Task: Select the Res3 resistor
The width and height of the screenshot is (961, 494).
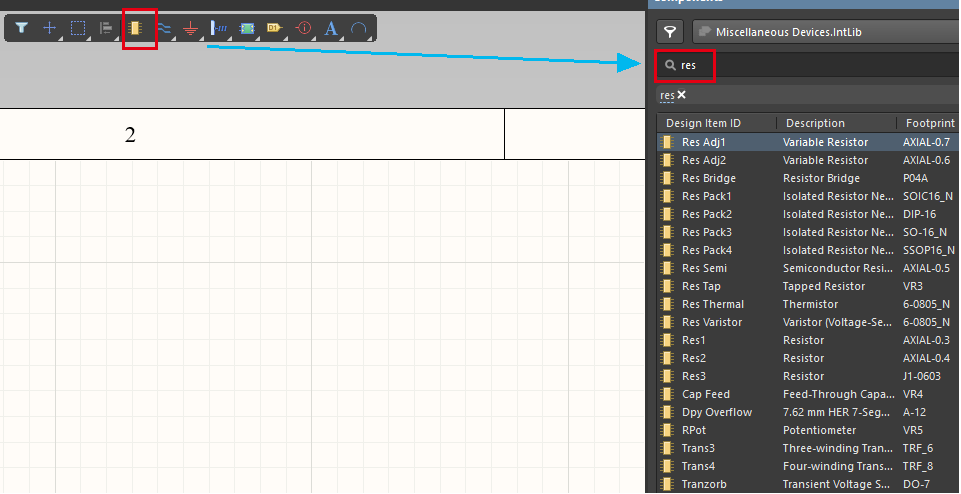Action: point(809,376)
